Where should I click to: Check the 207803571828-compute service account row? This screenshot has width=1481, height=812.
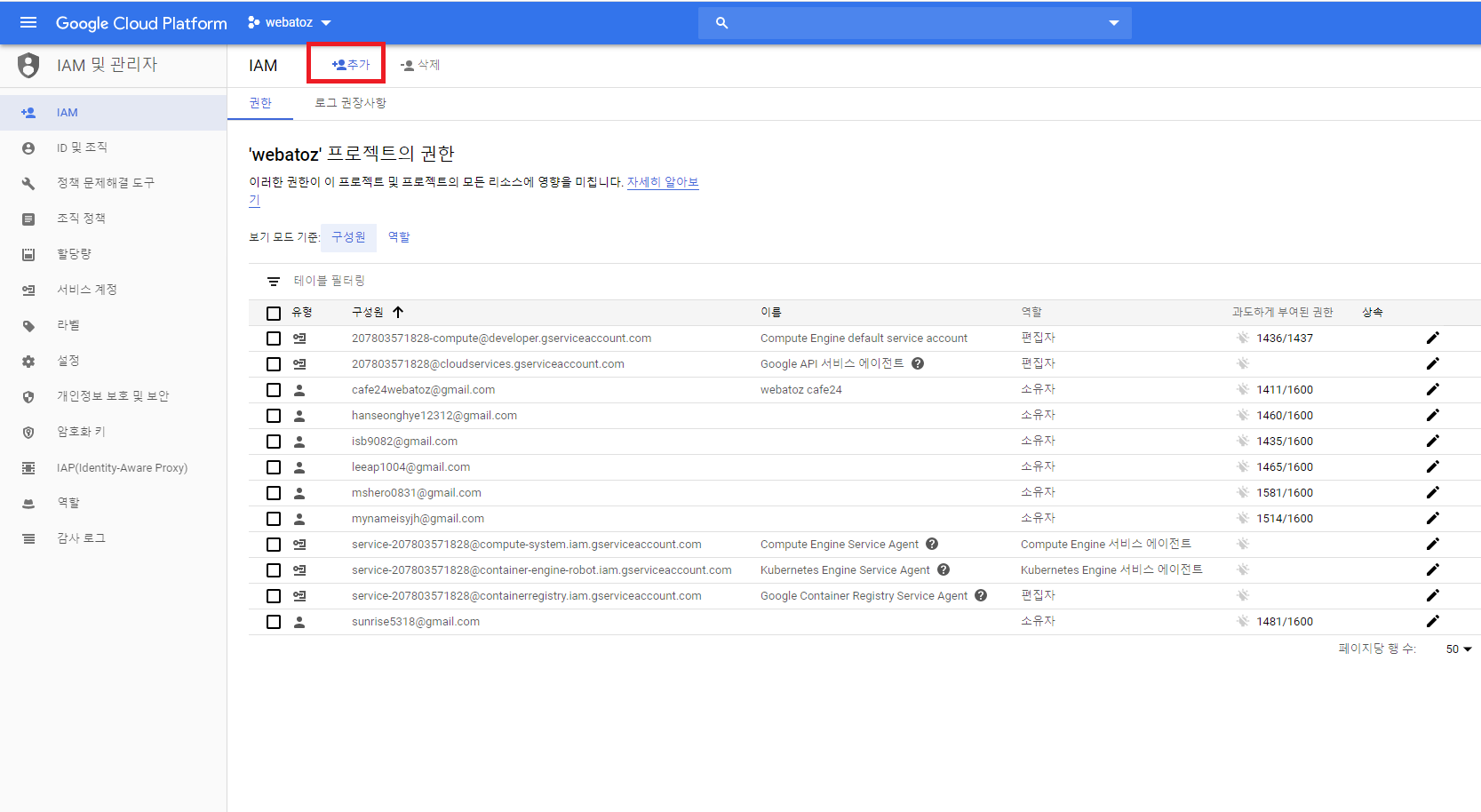point(274,338)
